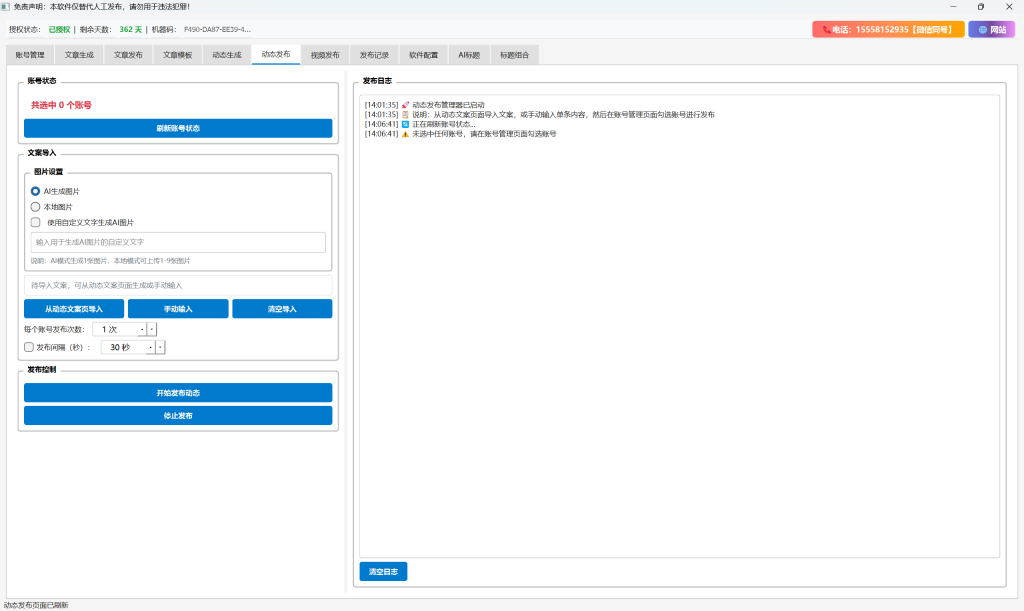Enable 使用自定义文字生成AI图片 checkbox
The height and width of the screenshot is (611, 1024).
36,222
